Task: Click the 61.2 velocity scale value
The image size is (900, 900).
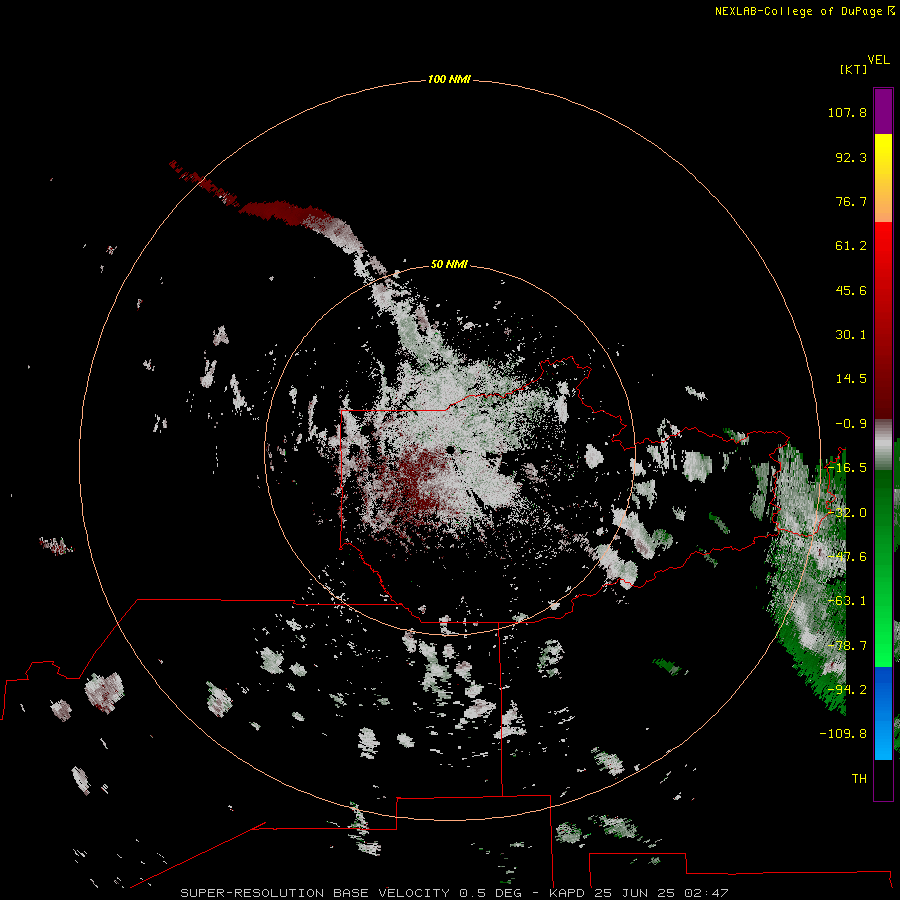Action: click(x=851, y=246)
